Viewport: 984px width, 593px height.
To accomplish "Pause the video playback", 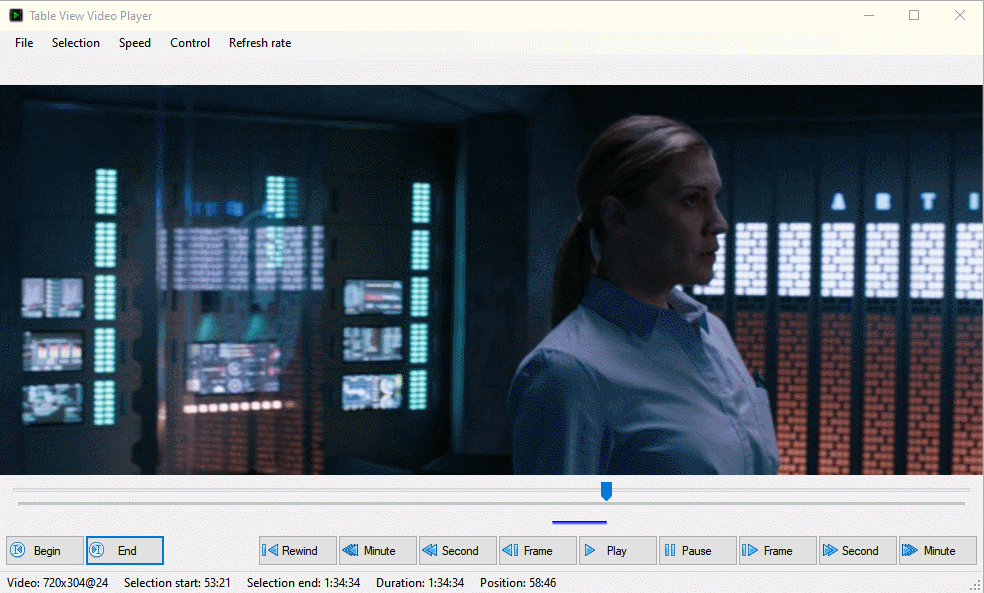I will (x=698, y=550).
